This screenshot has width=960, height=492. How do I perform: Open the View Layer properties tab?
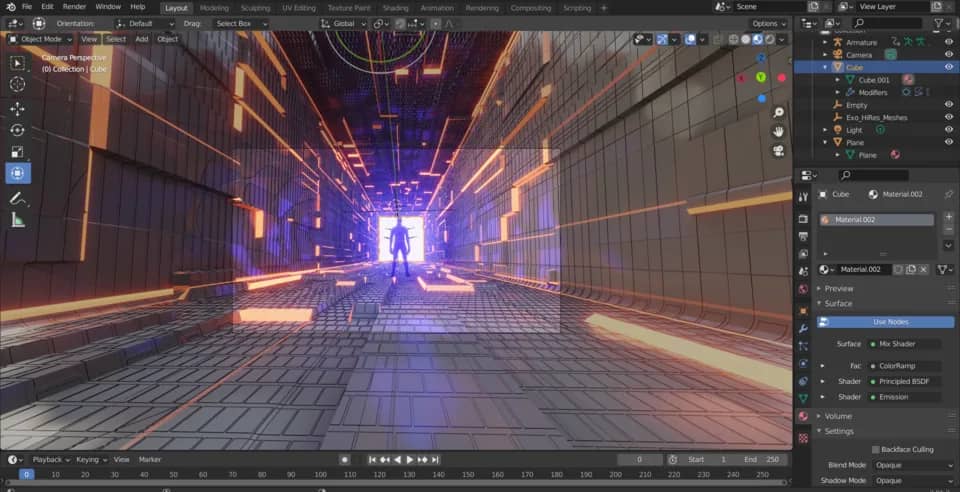point(803,254)
